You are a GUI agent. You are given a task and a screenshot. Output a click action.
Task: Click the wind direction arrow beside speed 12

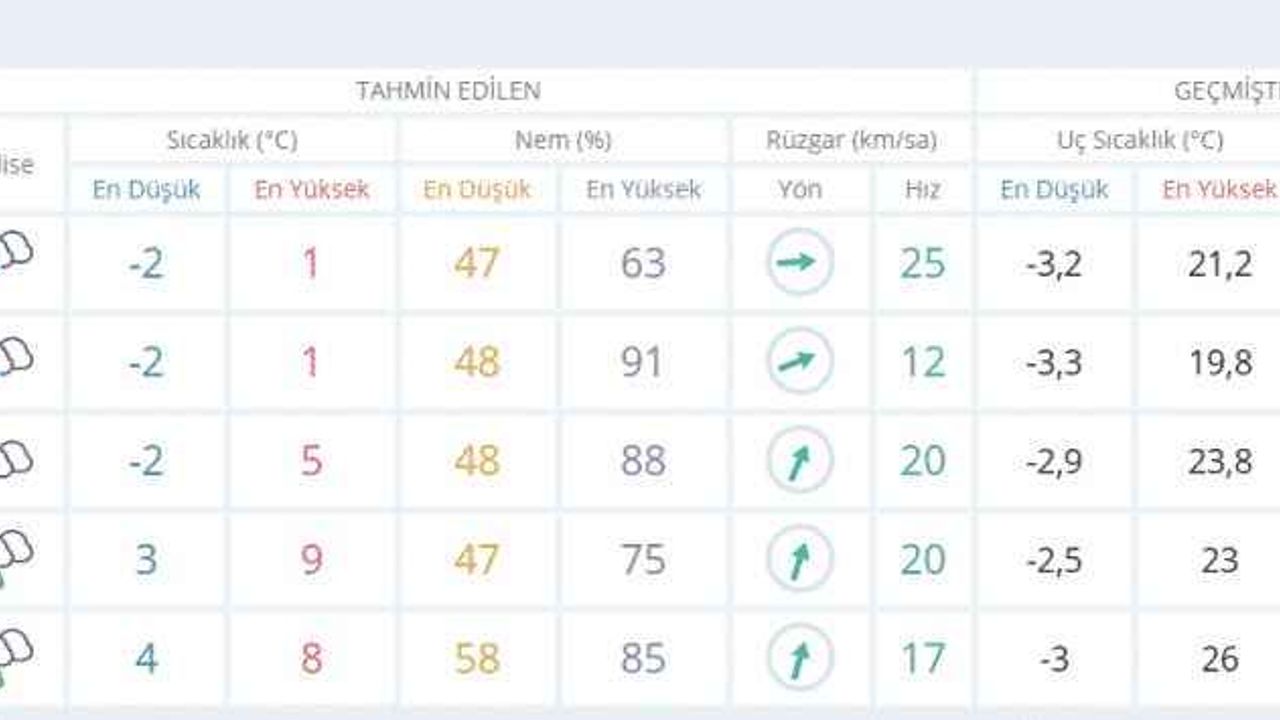pyautogui.click(x=799, y=361)
